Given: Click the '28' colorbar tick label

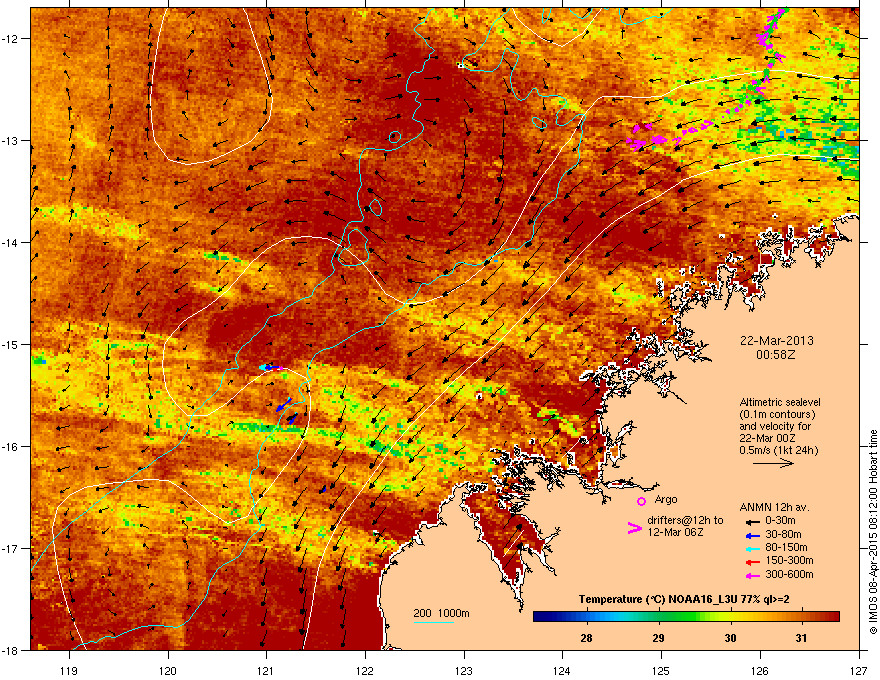Looking at the screenshot, I should click(x=586, y=638).
